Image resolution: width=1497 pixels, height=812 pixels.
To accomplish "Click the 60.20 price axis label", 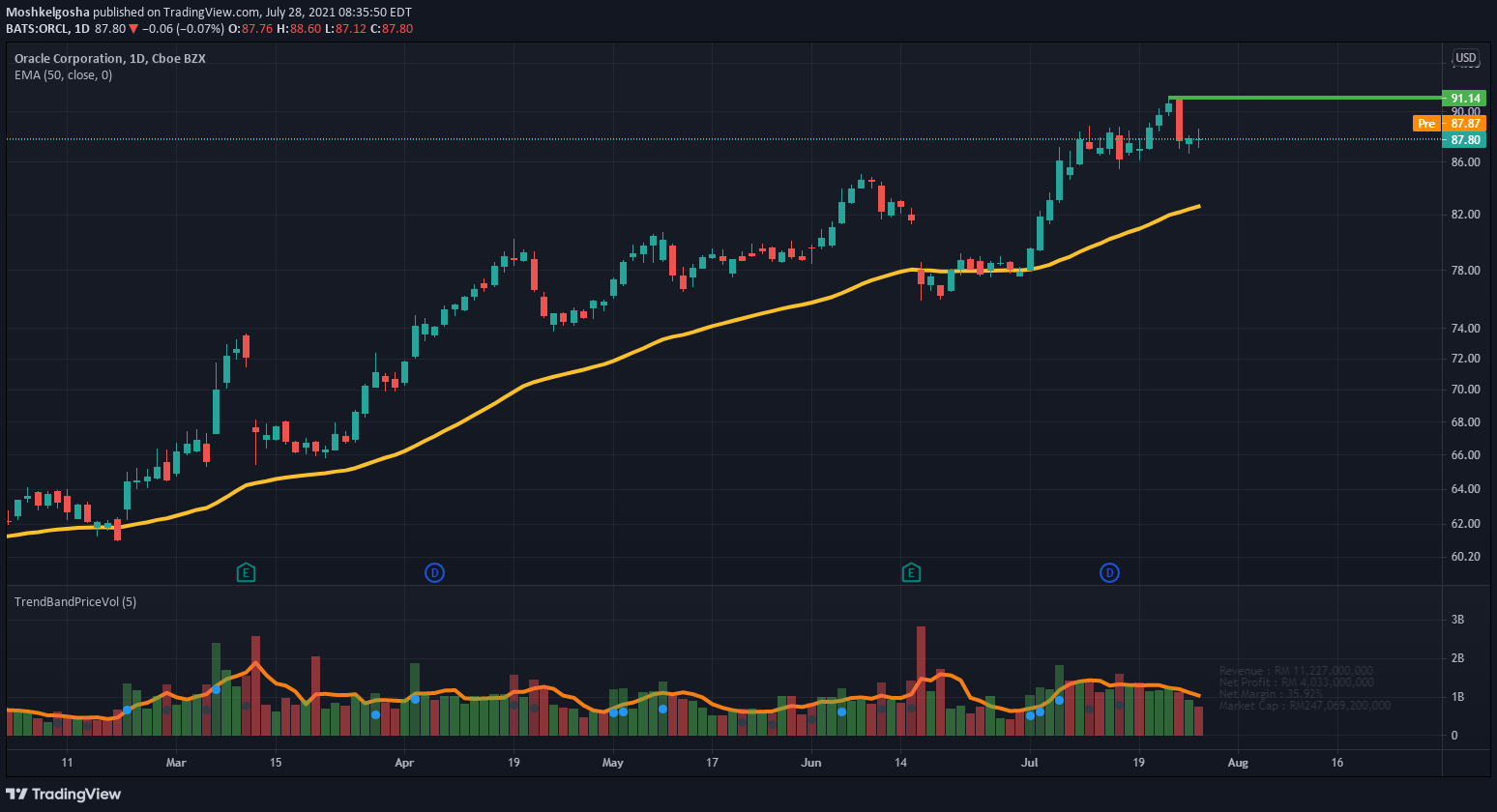I will click(x=1465, y=557).
